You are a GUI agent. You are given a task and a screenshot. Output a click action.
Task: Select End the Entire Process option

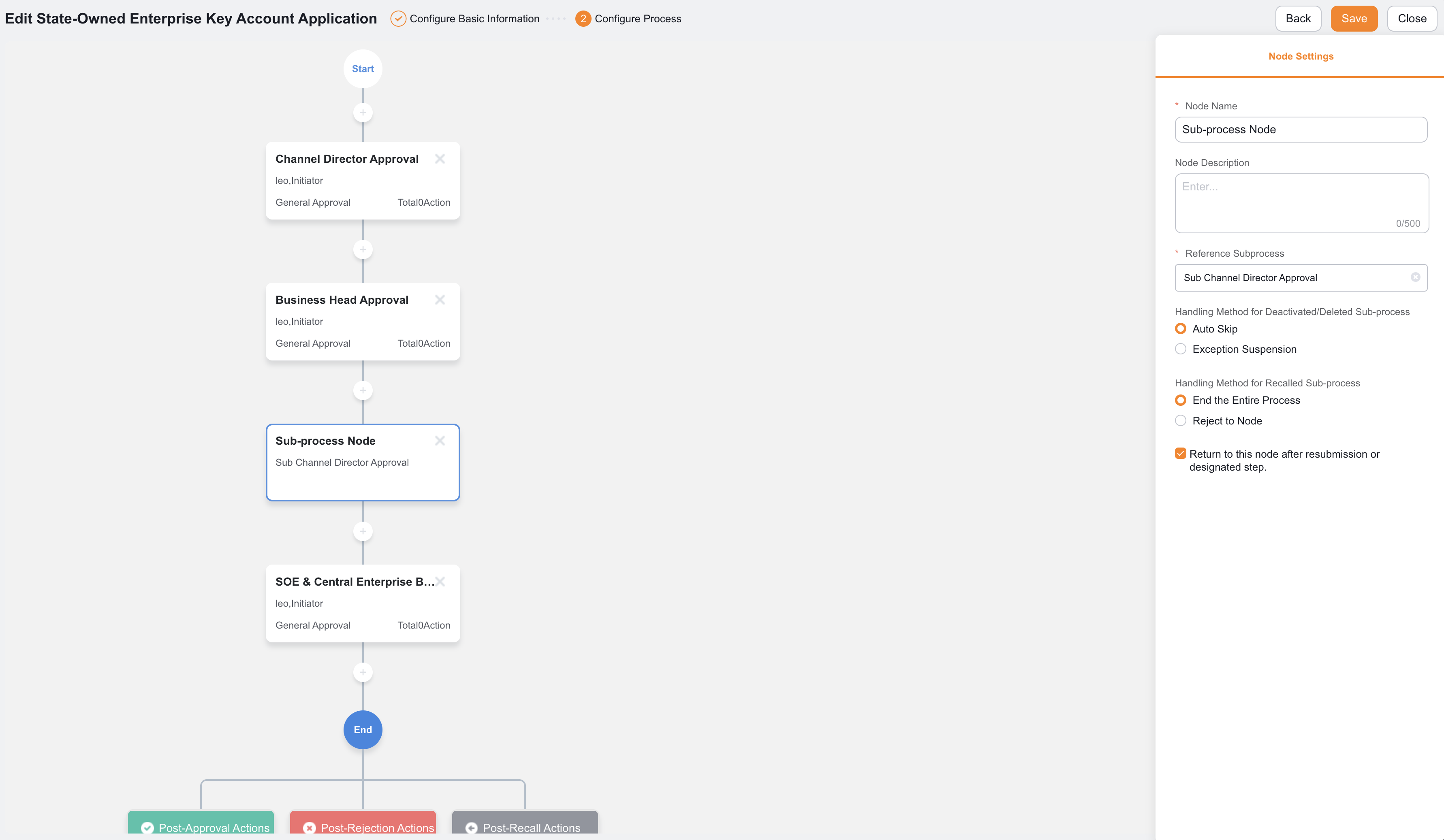1180,400
